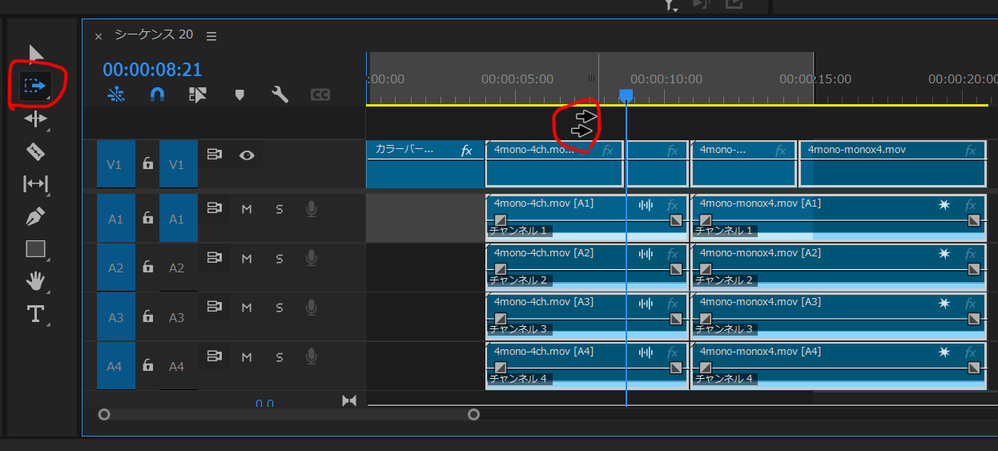Select the Razor tool

[35, 151]
